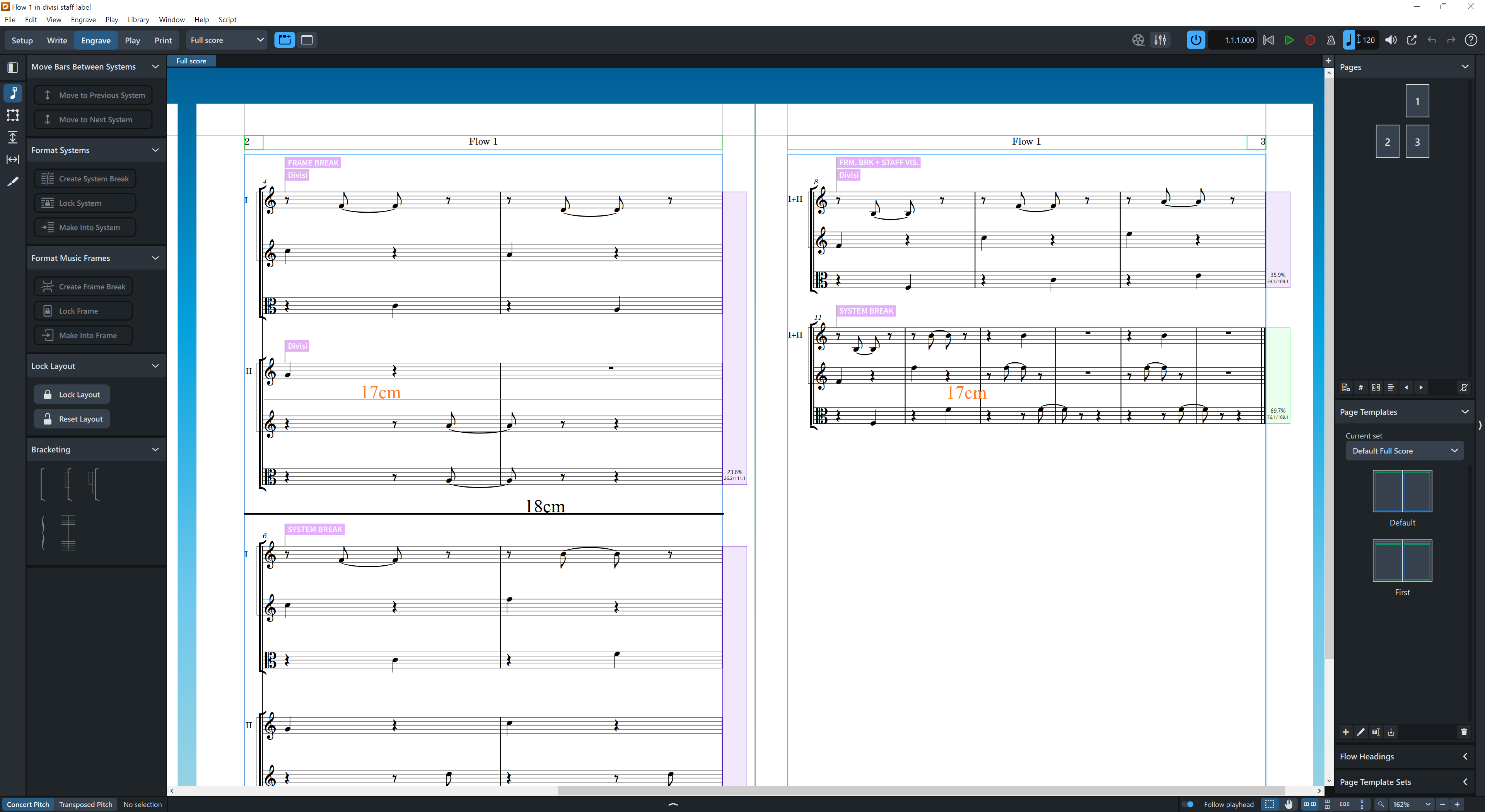Select the Note Spacing tool icon
This screenshot has width=1485, height=812.
[13, 159]
